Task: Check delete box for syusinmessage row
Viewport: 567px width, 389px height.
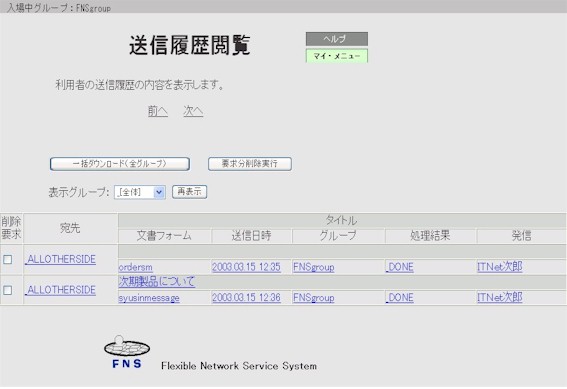Action: (x=8, y=290)
